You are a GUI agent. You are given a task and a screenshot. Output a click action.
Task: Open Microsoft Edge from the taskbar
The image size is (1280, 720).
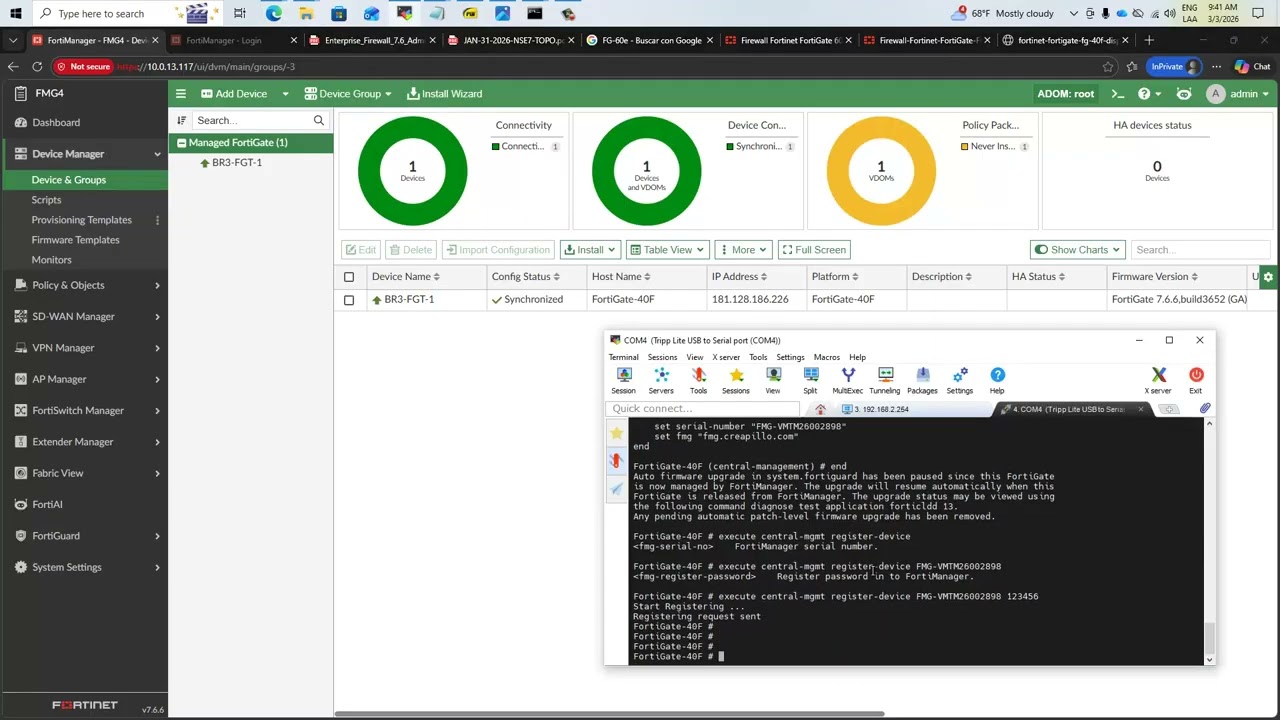pos(274,13)
